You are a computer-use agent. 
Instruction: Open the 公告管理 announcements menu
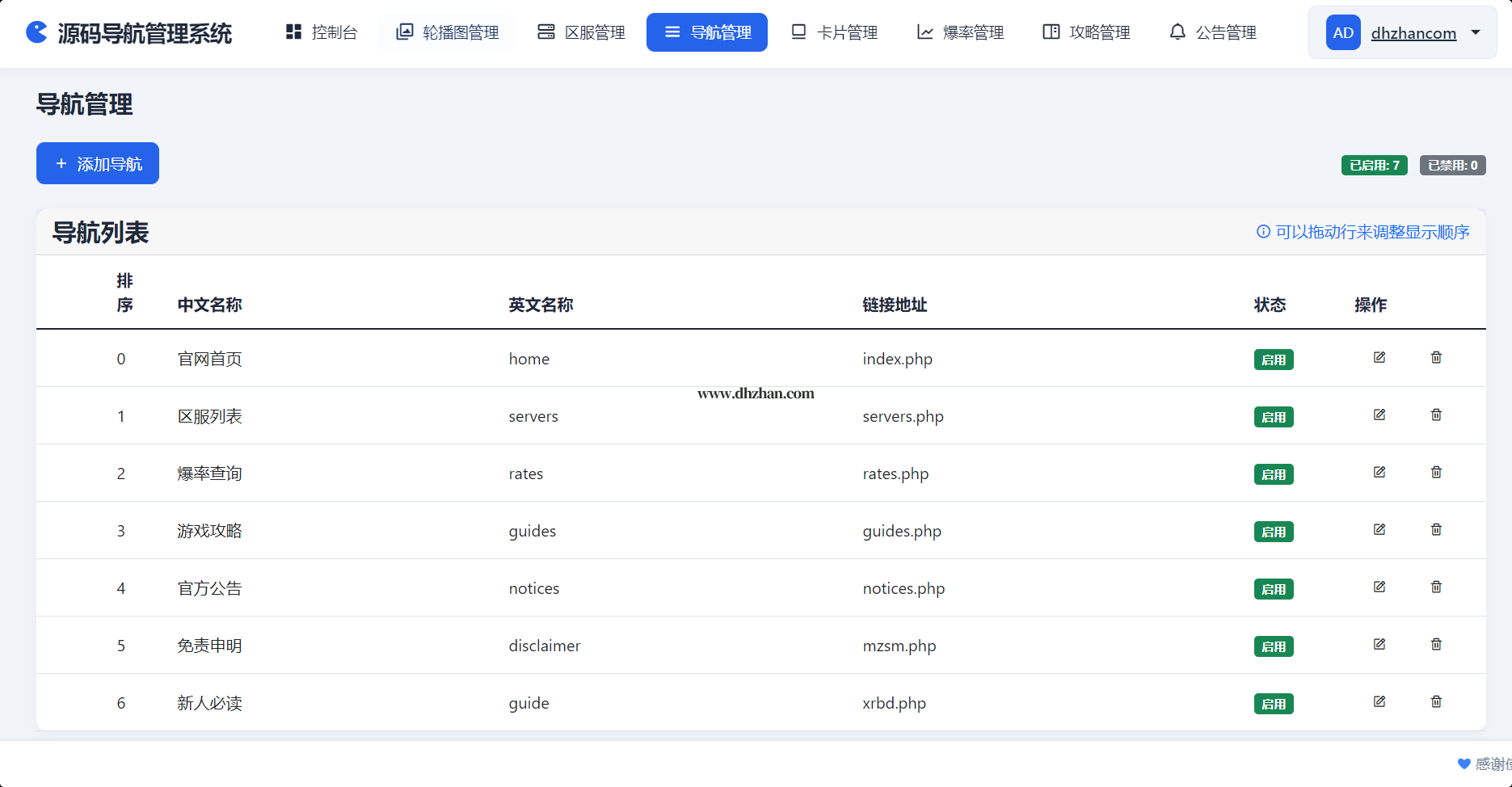1213,32
